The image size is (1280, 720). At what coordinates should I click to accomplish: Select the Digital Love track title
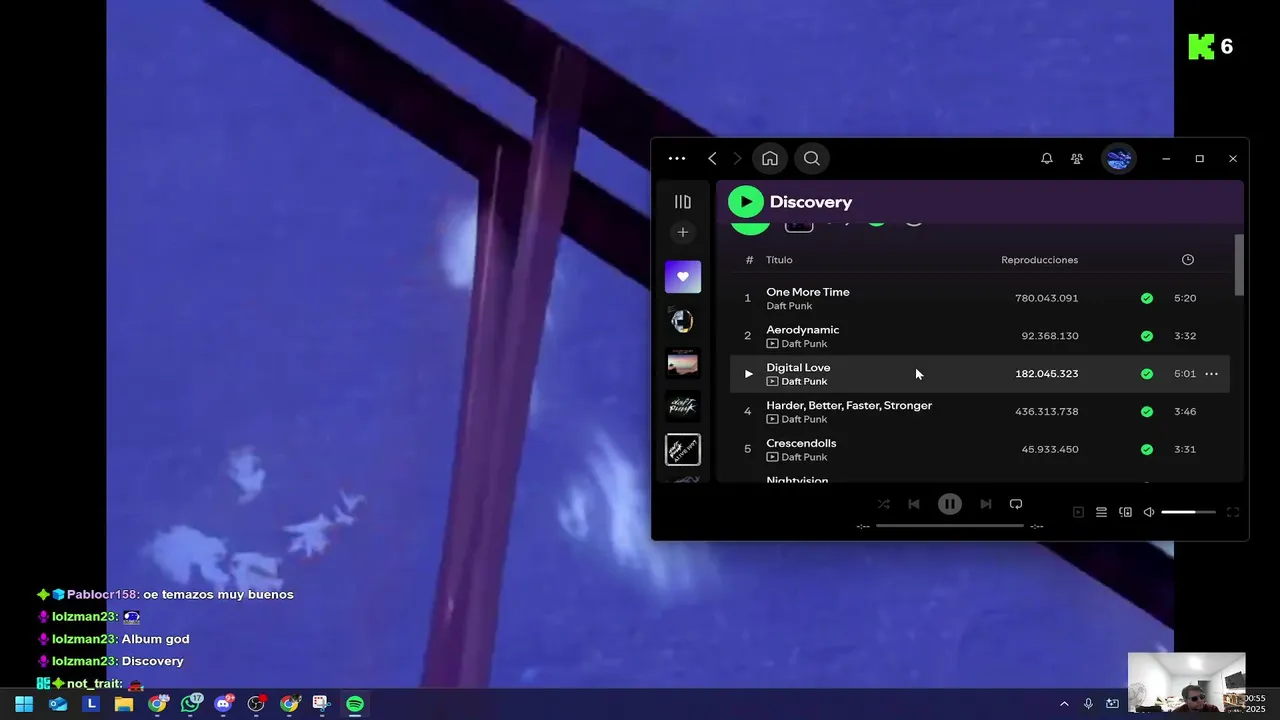tap(798, 368)
